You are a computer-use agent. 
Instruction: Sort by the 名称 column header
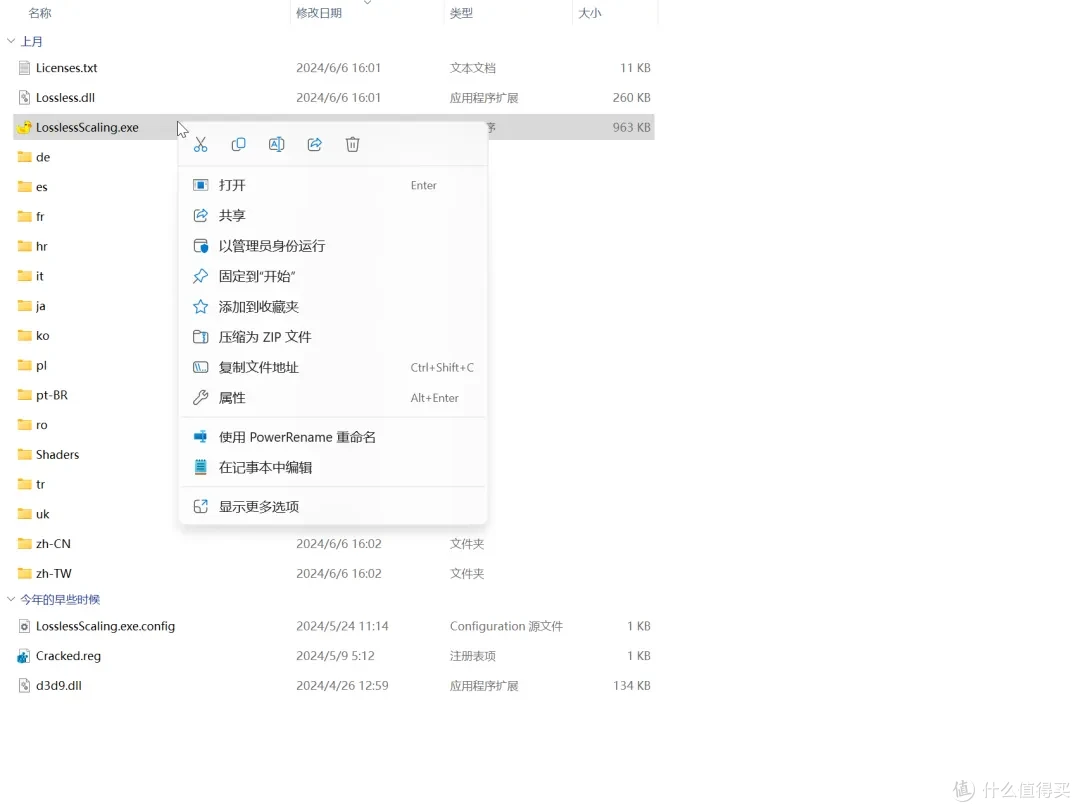click(40, 13)
